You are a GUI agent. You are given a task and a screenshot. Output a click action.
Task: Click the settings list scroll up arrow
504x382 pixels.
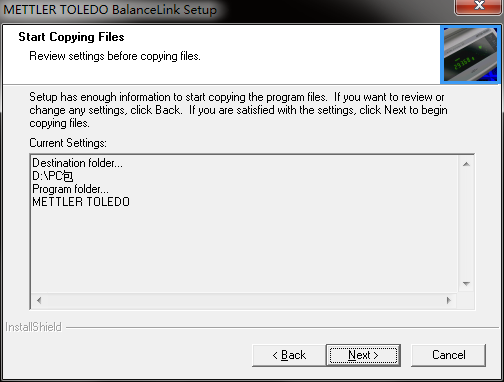click(x=466, y=164)
